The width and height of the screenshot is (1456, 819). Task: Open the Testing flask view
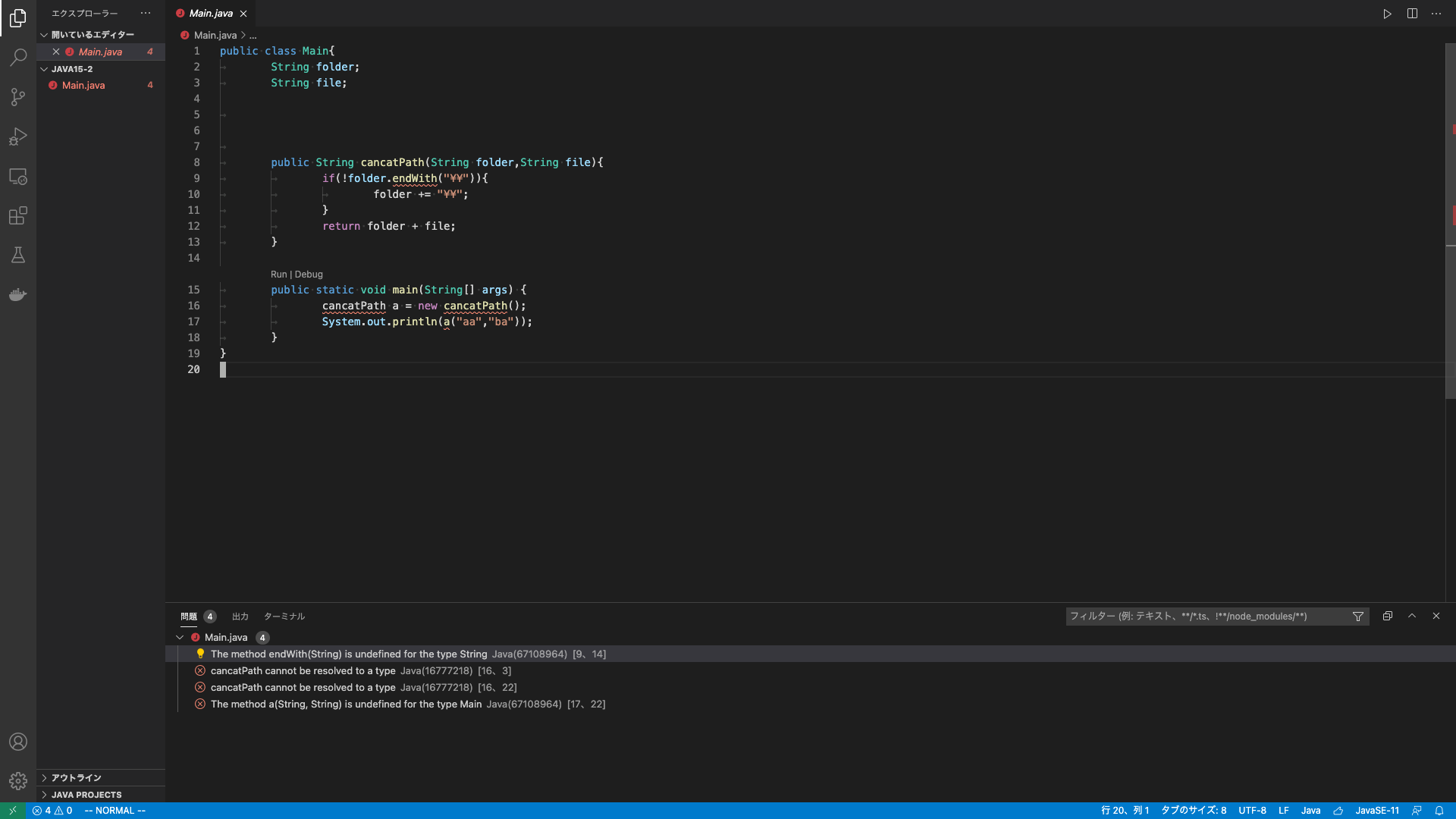click(x=18, y=256)
